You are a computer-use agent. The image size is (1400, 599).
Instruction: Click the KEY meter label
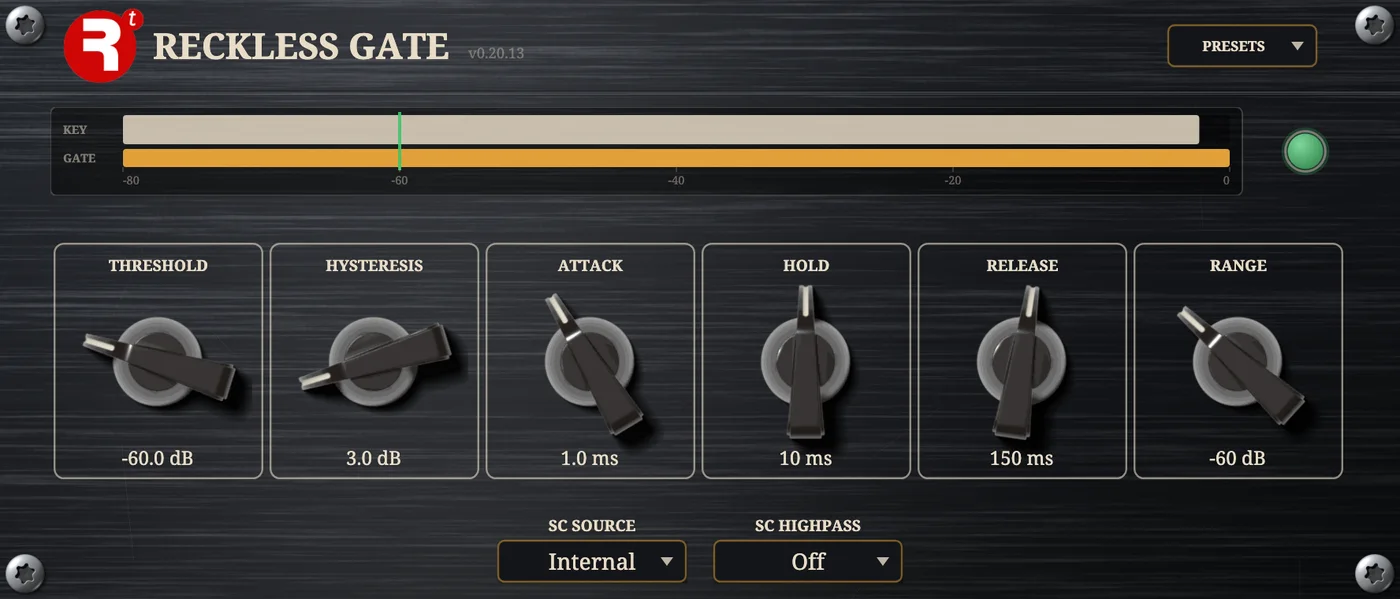pyautogui.click(x=75, y=130)
